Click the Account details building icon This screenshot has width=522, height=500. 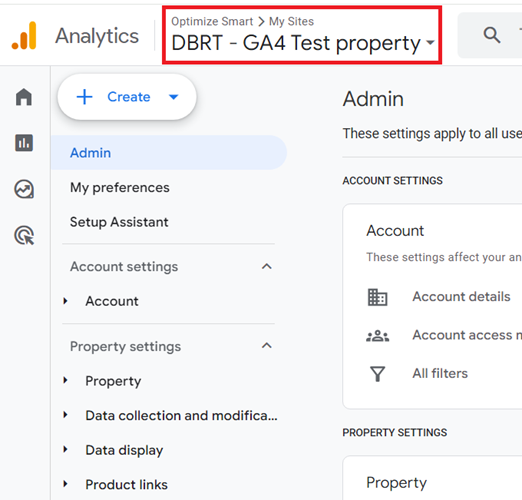(x=377, y=297)
